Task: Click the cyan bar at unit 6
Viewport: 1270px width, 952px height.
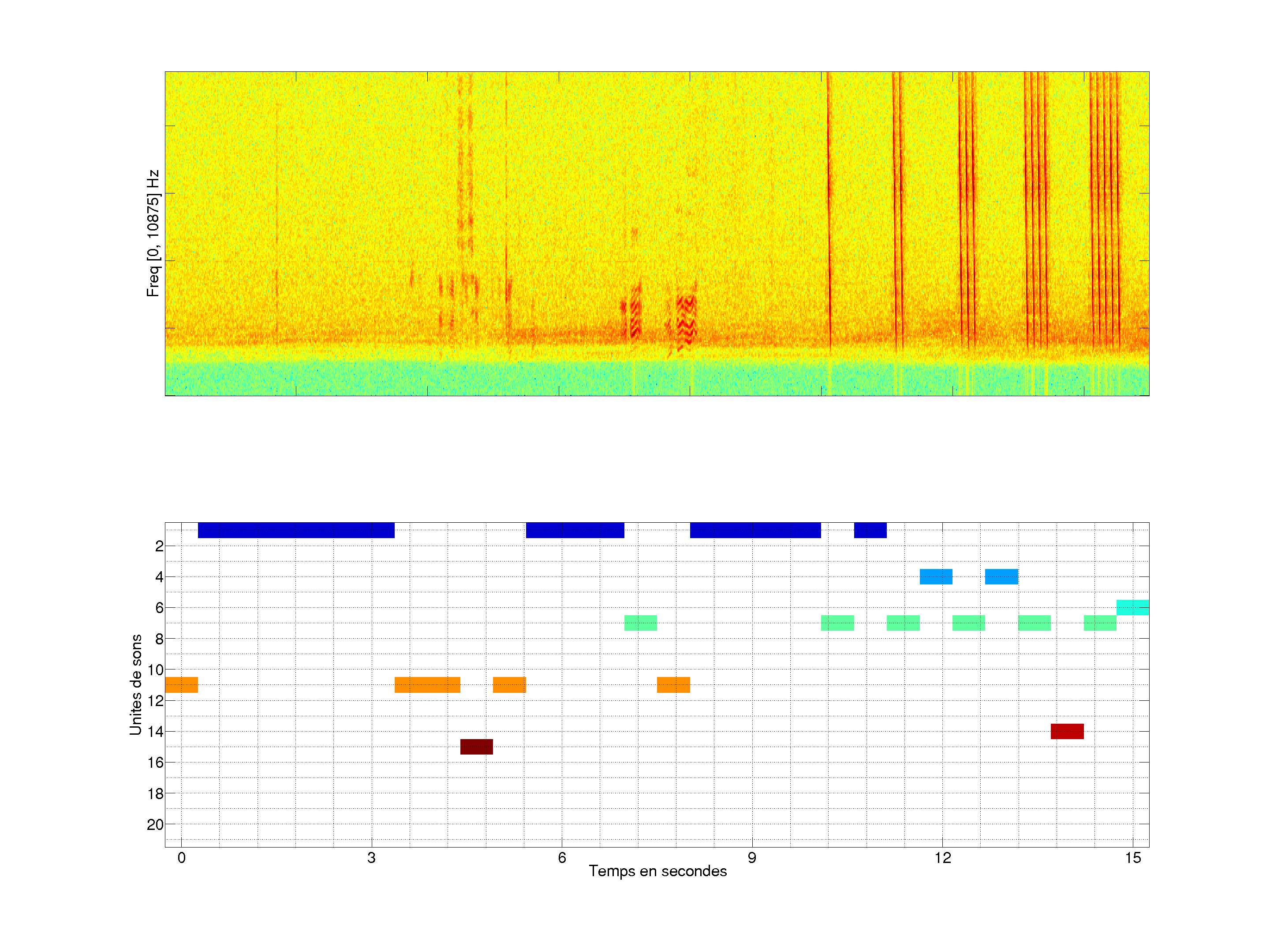Action: tap(1132, 607)
